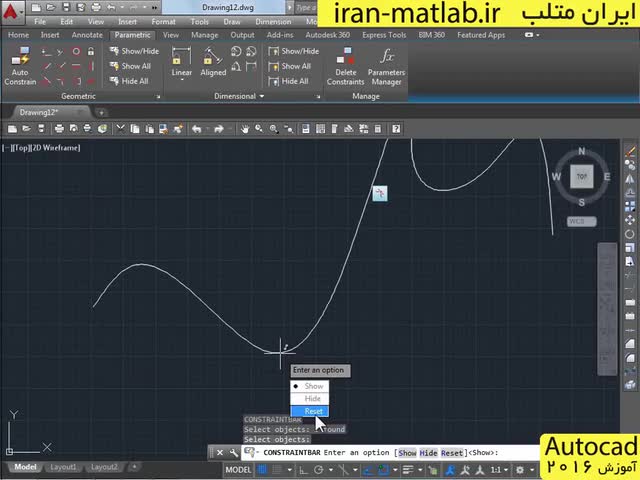Open the Geometric panel settings launcher arrow
Screen dimensions: 640x480
pos(158,97)
